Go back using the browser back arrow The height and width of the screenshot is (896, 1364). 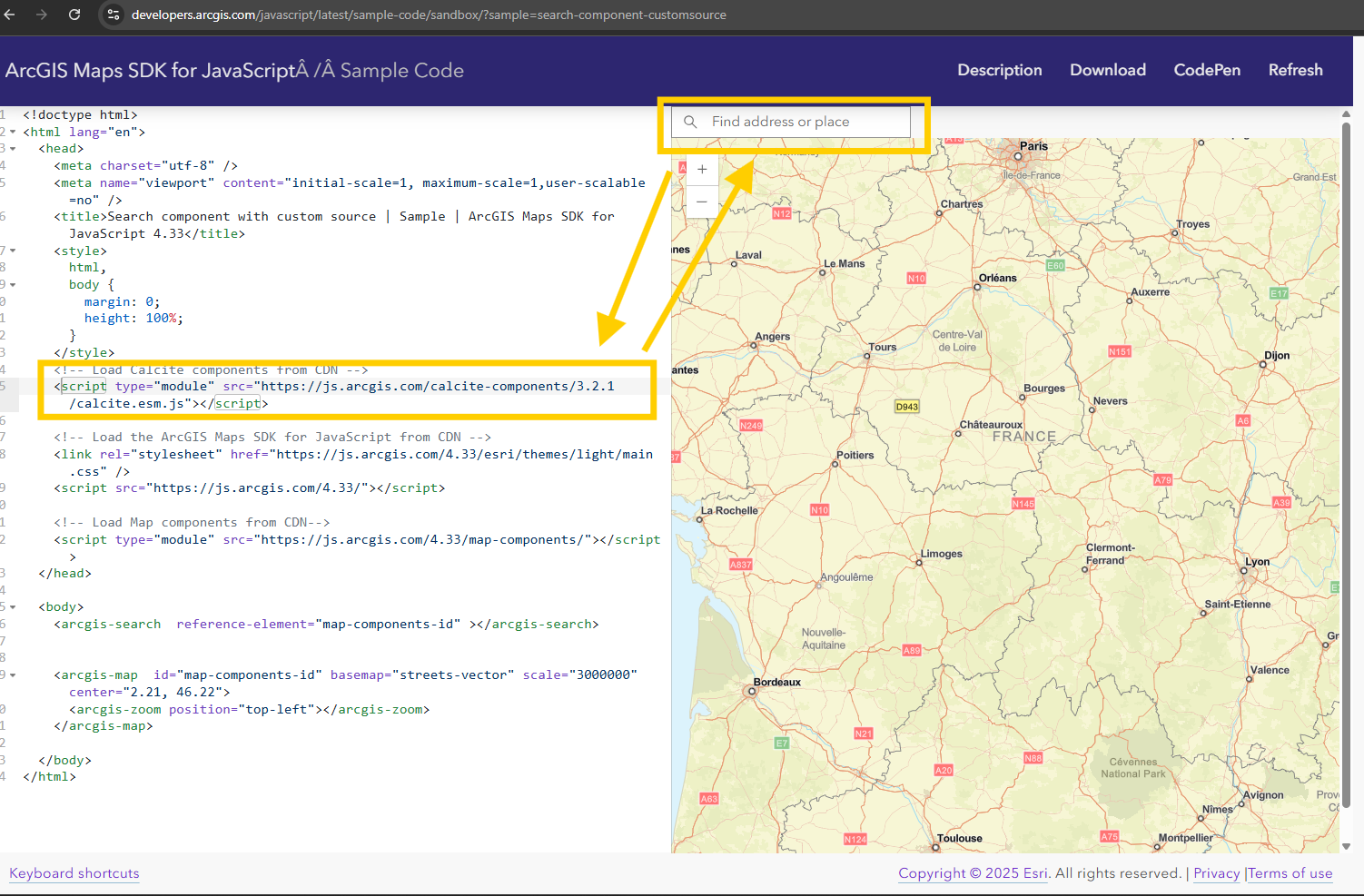(10, 15)
